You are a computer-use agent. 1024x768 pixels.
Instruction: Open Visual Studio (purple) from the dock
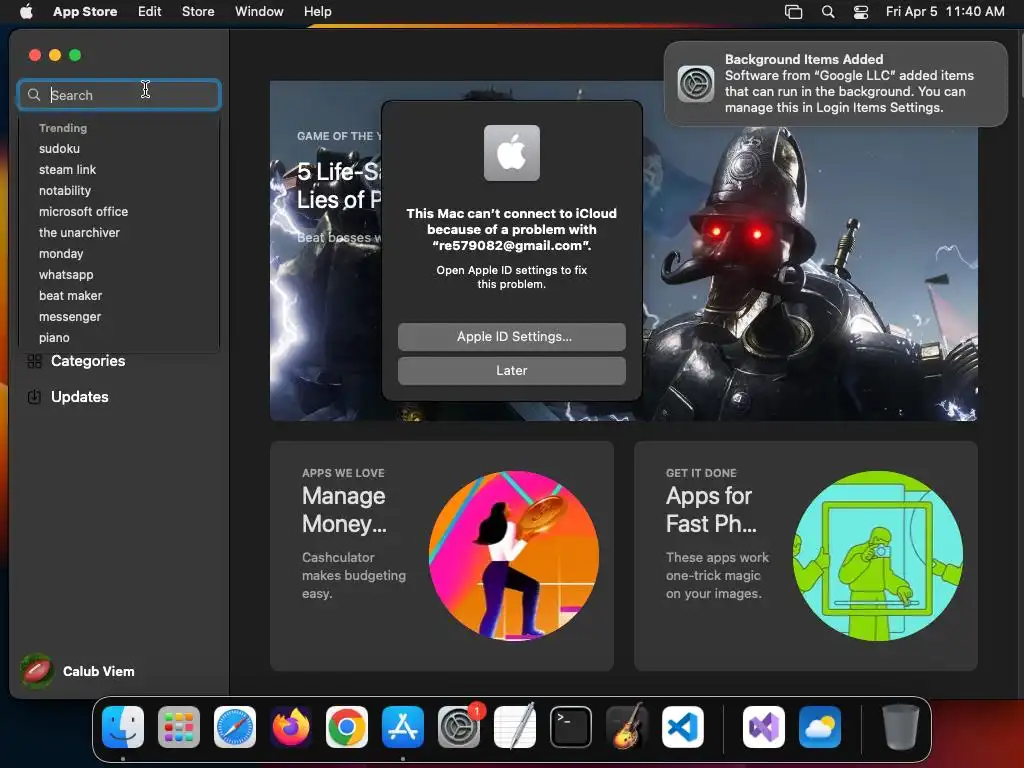pos(764,727)
